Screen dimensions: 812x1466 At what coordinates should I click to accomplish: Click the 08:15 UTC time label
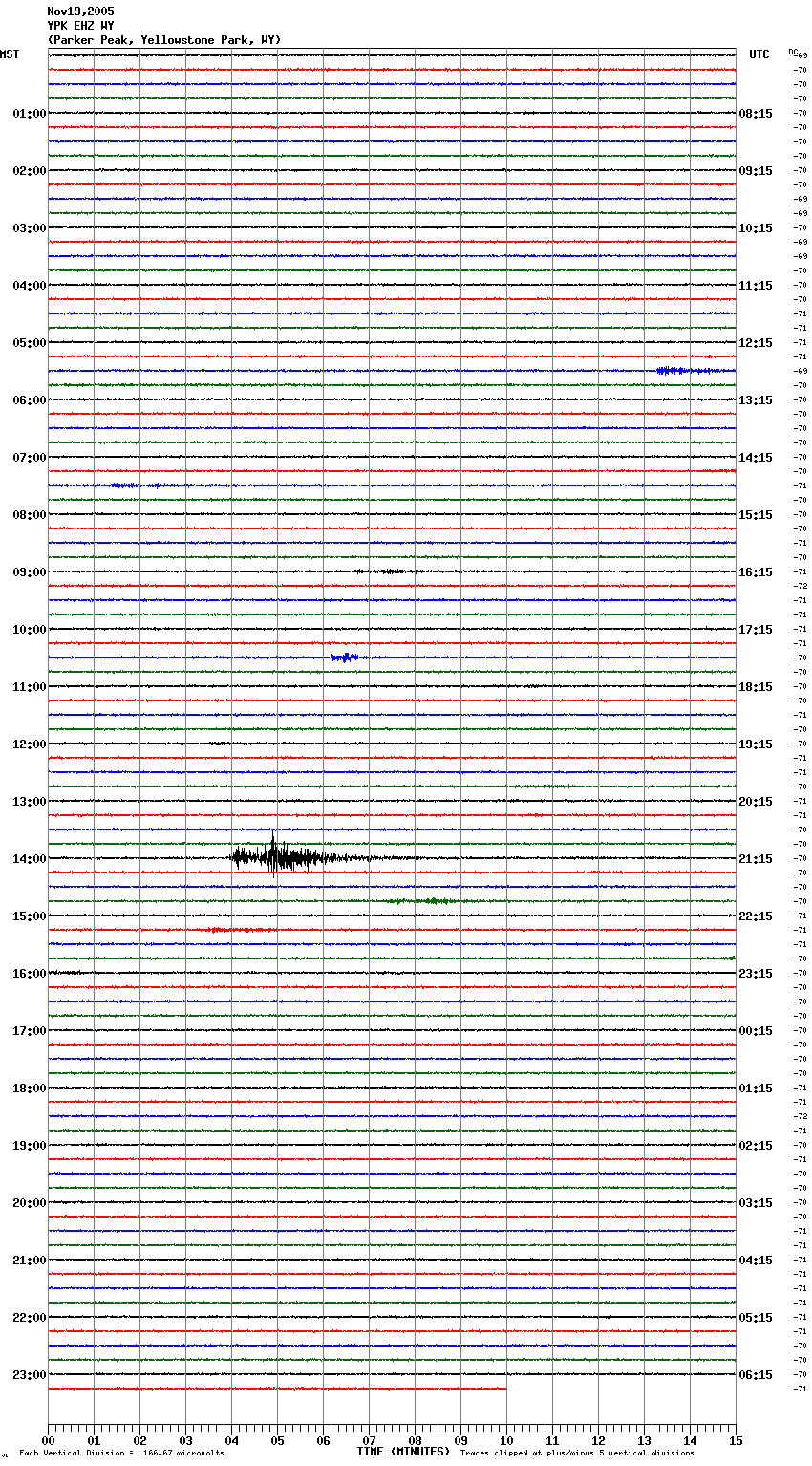point(756,114)
